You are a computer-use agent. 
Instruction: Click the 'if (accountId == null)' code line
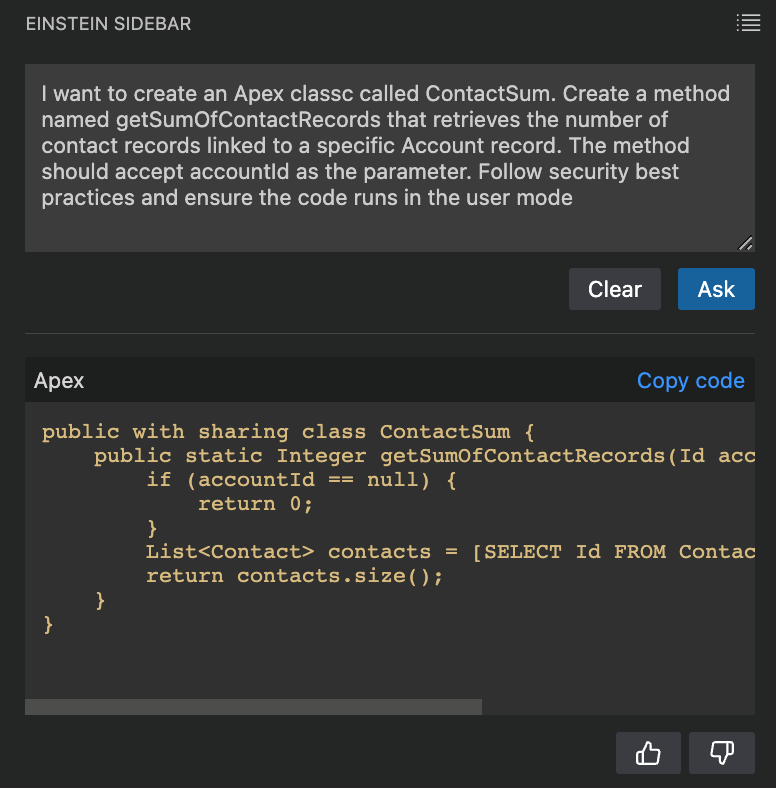(301, 480)
